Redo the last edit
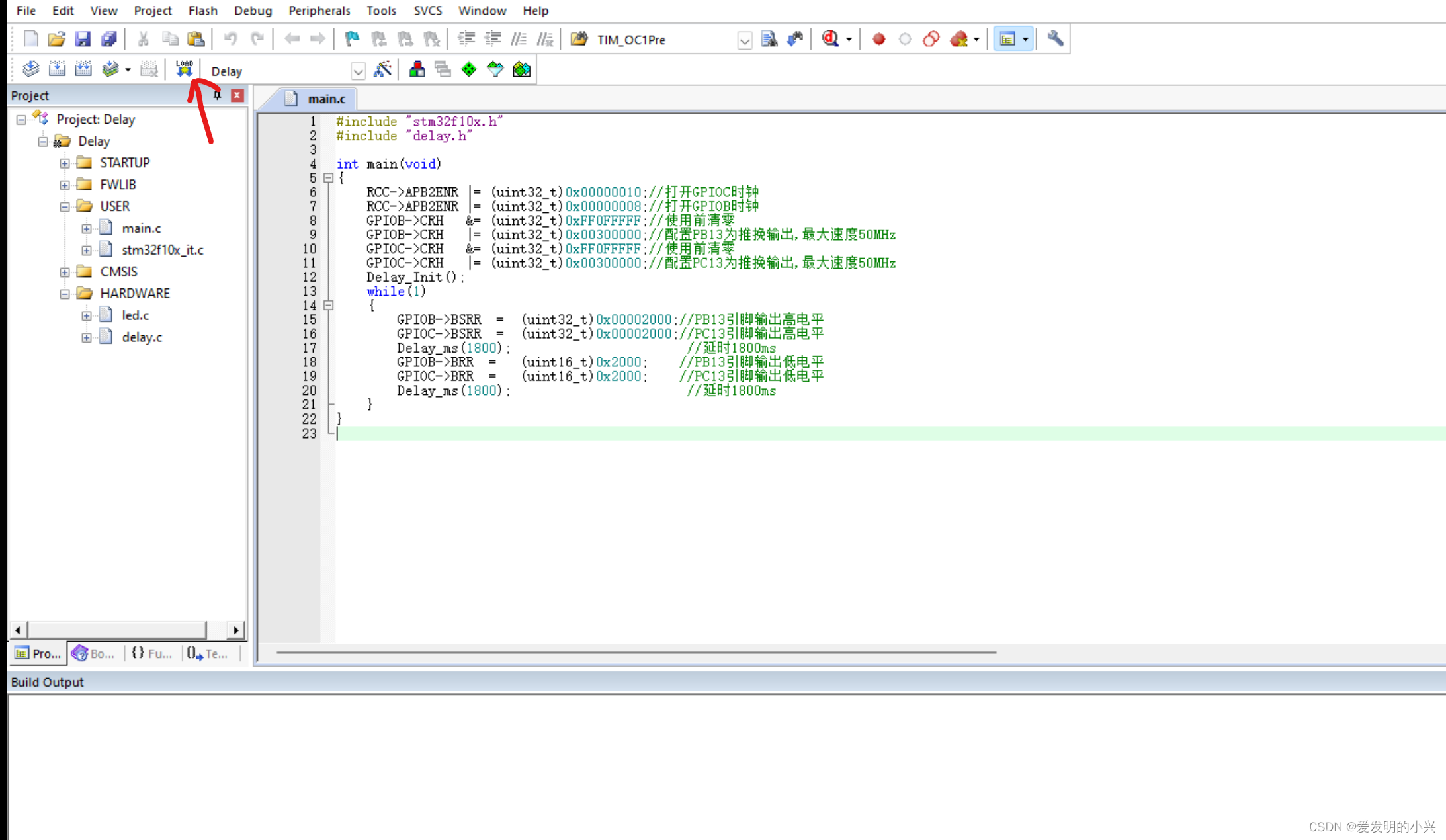This screenshot has height=840, width=1446. tap(257, 39)
